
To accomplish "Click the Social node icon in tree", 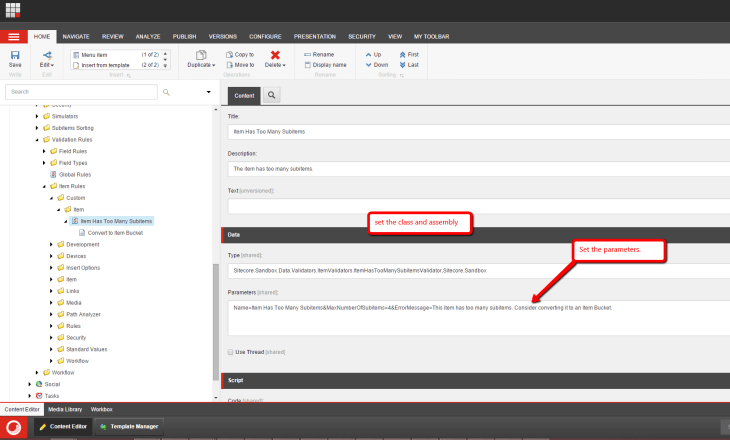I will [x=39, y=384].
